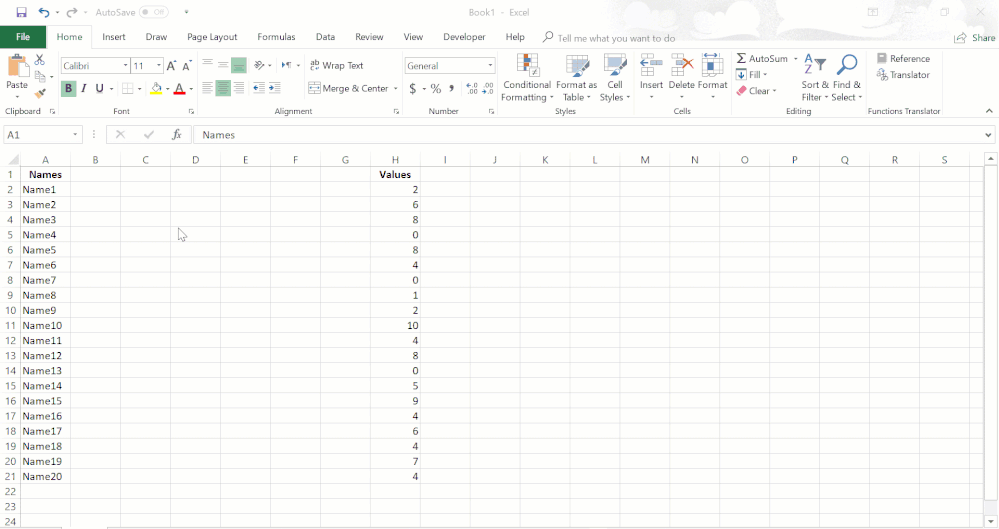Open the General number format dropdown
Image resolution: width=999 pixels, height=529 pixels.
[490, 66]
